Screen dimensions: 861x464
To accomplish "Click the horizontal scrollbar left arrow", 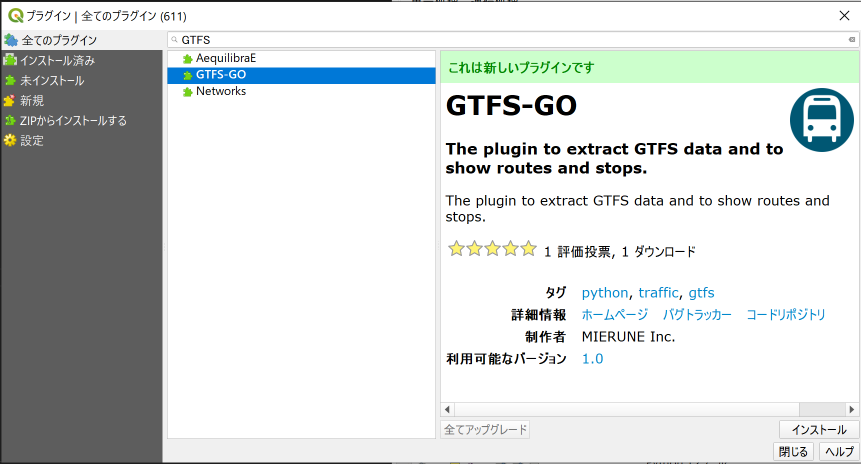I will click(x=448, y=410).
